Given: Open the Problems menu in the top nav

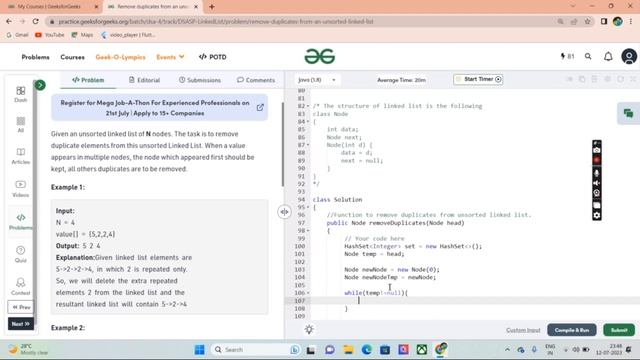Looking at the screenshot, I should [x=36, y=57].
